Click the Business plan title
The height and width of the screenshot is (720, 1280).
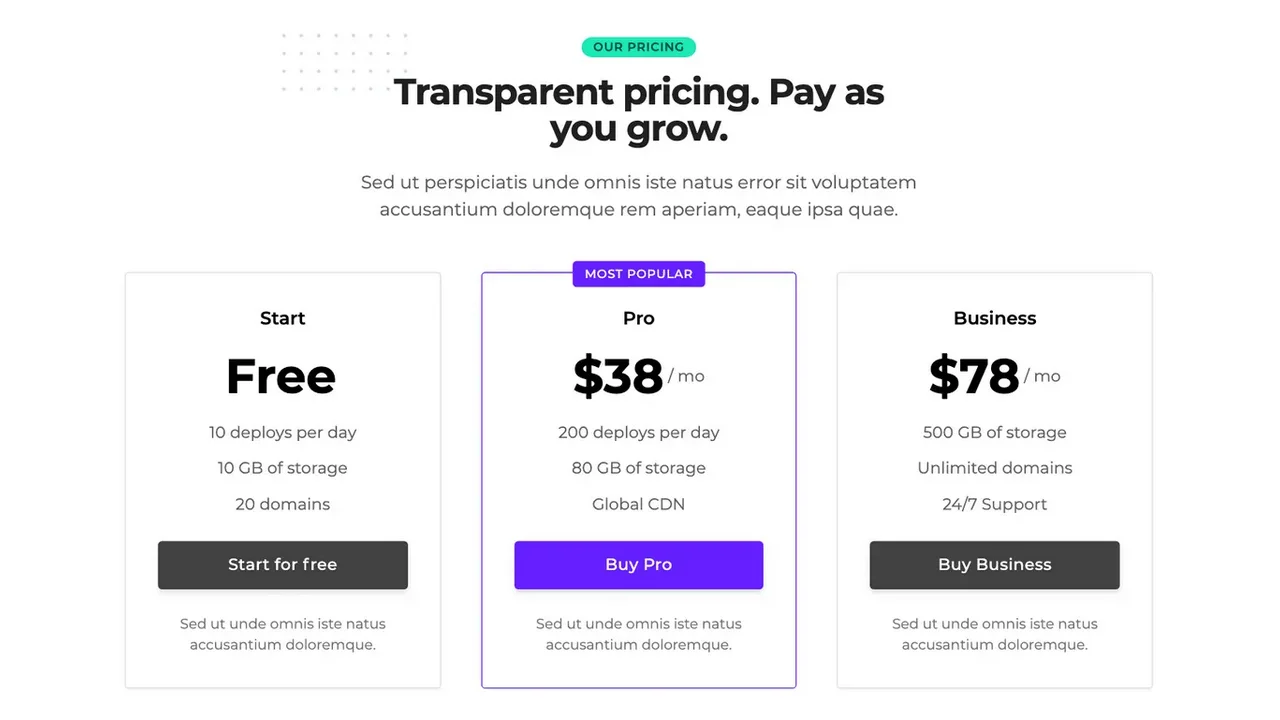[994, 317]
